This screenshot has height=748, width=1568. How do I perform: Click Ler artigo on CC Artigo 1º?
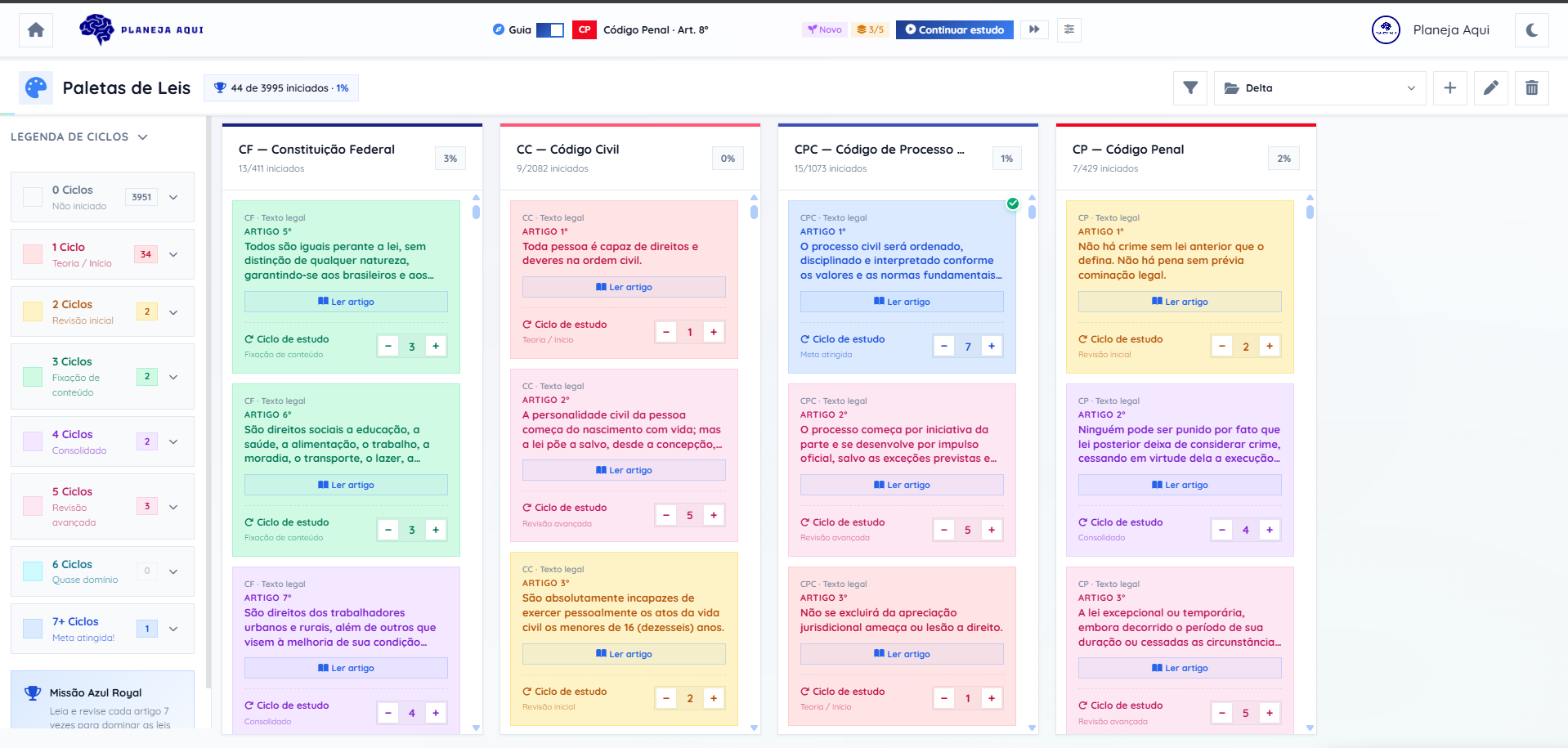click(x=624, y=287)
